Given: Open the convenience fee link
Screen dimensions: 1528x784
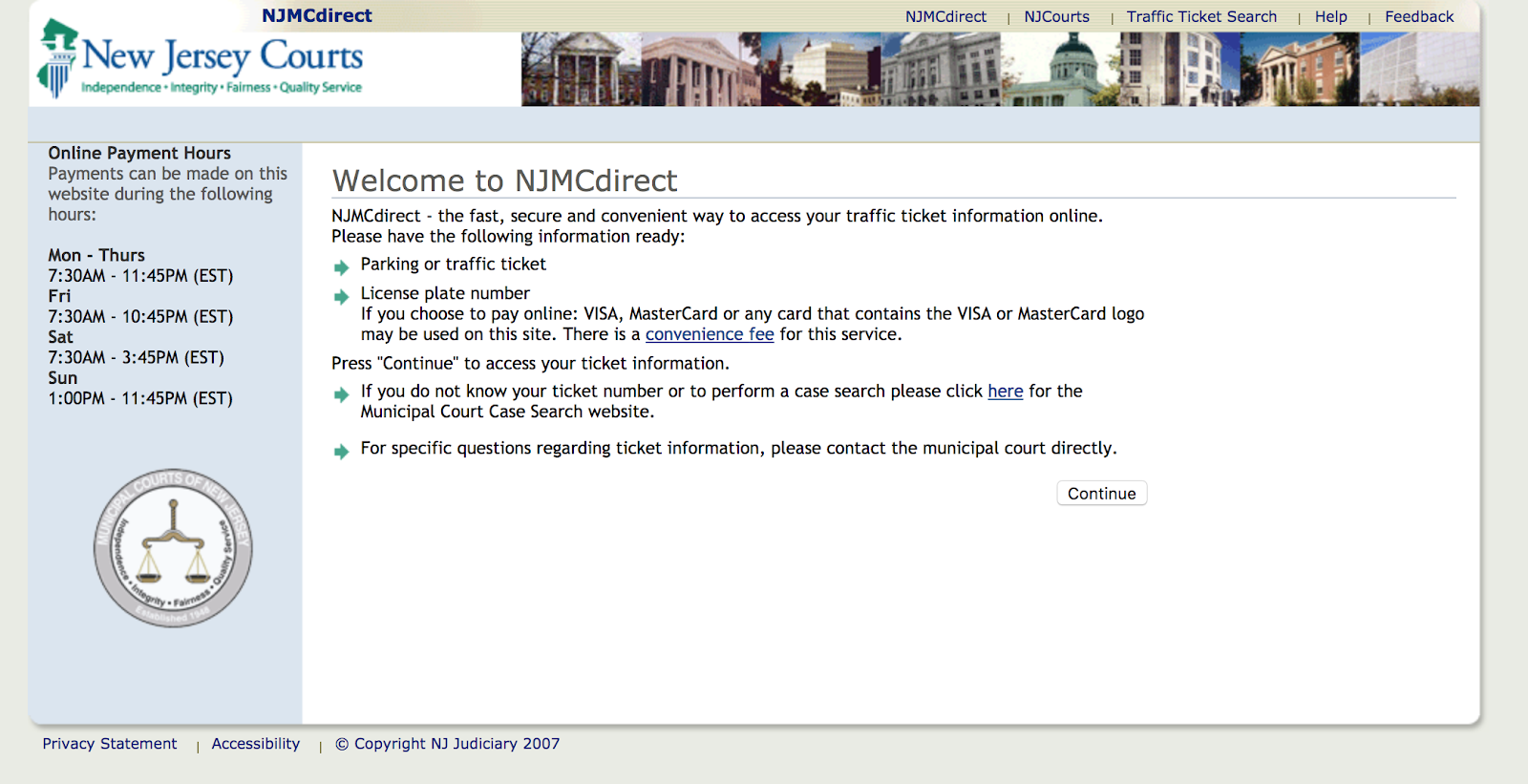Looking at the screenshot, I should 710,334.
